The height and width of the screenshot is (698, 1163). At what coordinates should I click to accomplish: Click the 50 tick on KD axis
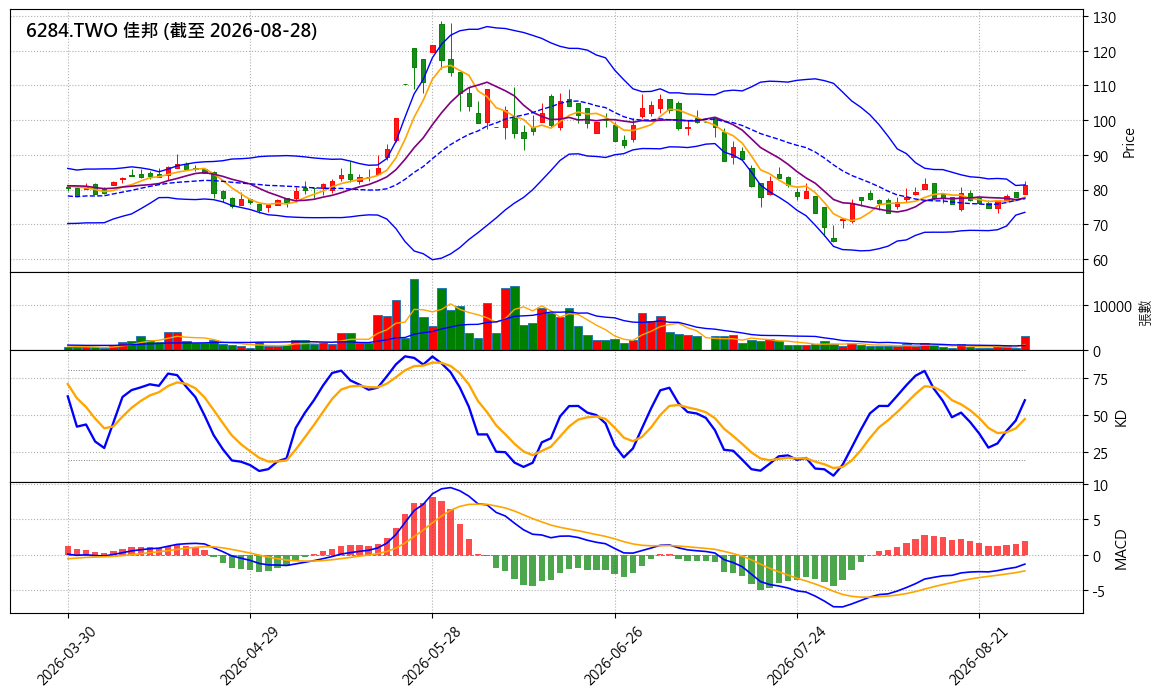point(1100,416)
